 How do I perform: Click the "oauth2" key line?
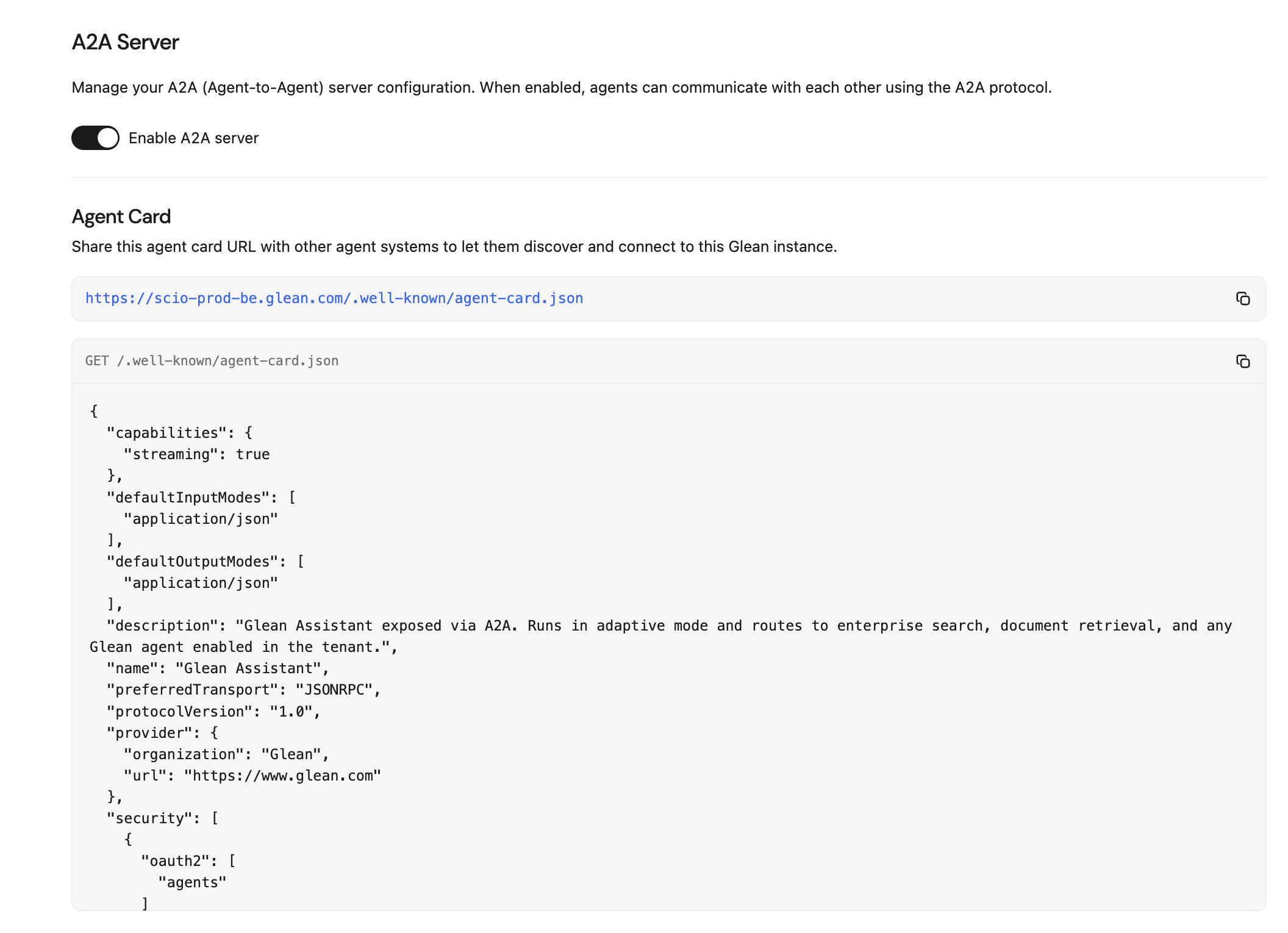[x=188, y=861]
